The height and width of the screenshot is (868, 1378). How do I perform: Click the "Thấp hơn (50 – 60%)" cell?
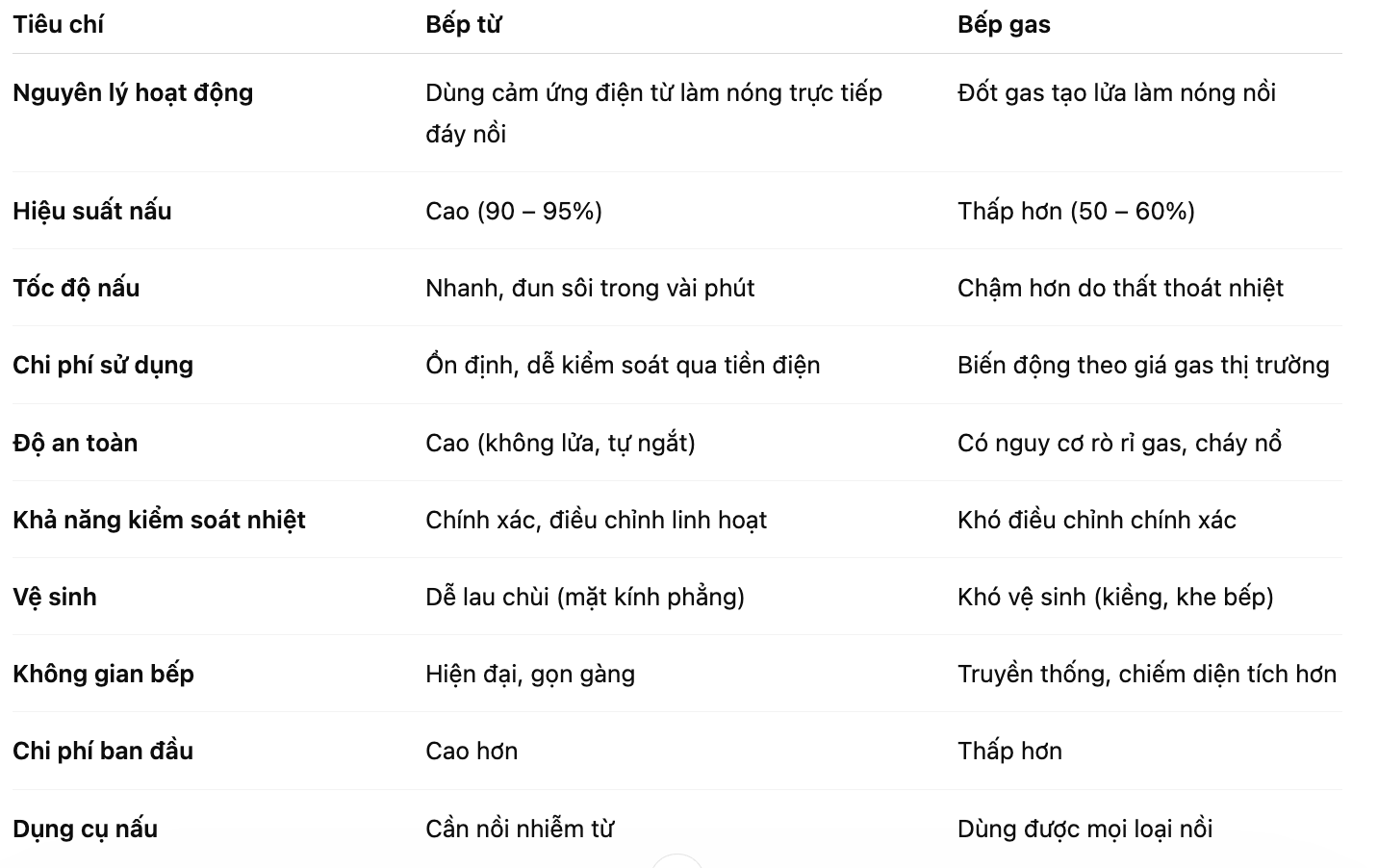coord(1076,211)
